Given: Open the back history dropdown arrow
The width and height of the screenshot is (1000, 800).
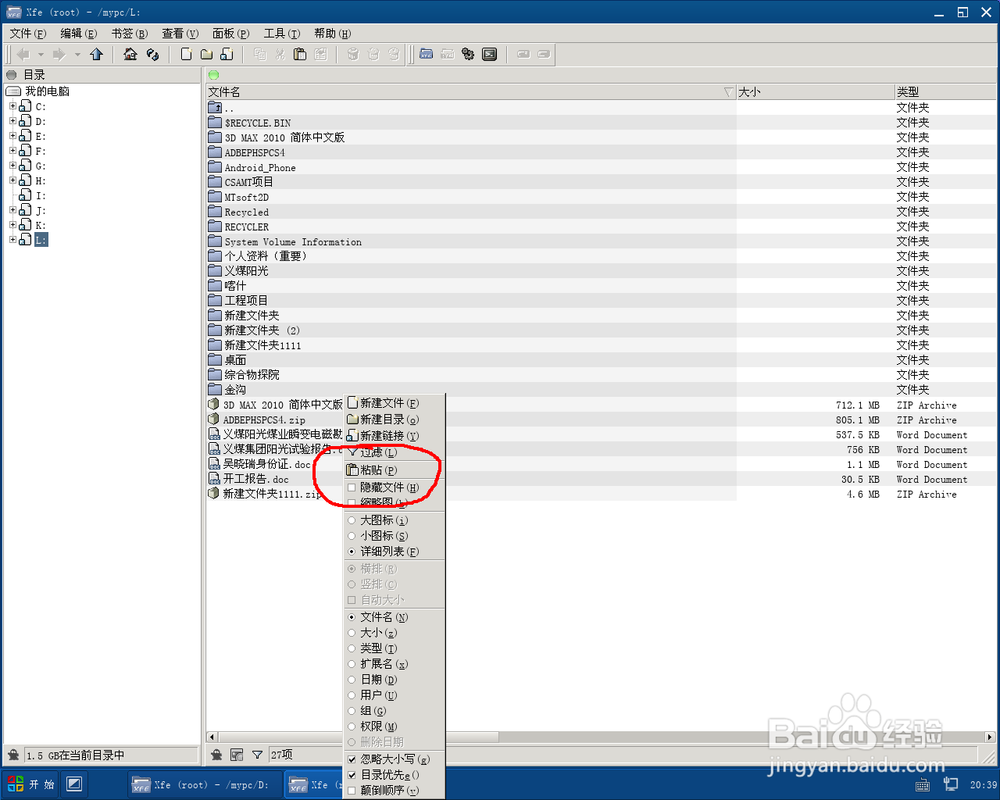Looking at the screenshot, I should tap(41, 55).
